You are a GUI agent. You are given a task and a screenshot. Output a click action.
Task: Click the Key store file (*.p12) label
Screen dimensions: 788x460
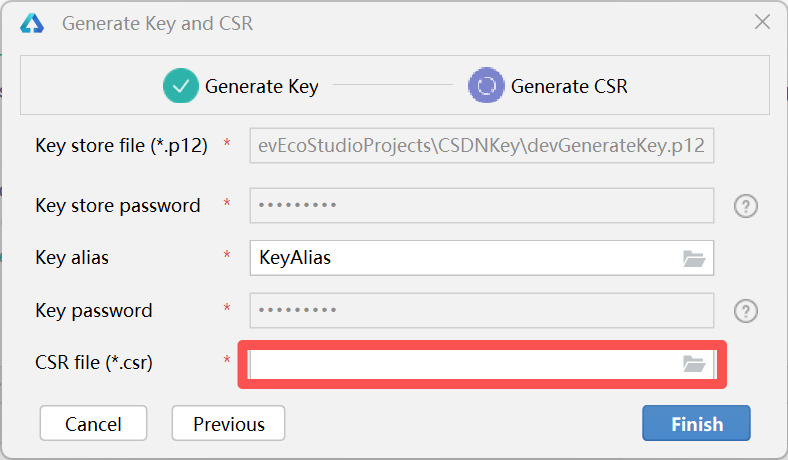[121, 146]
